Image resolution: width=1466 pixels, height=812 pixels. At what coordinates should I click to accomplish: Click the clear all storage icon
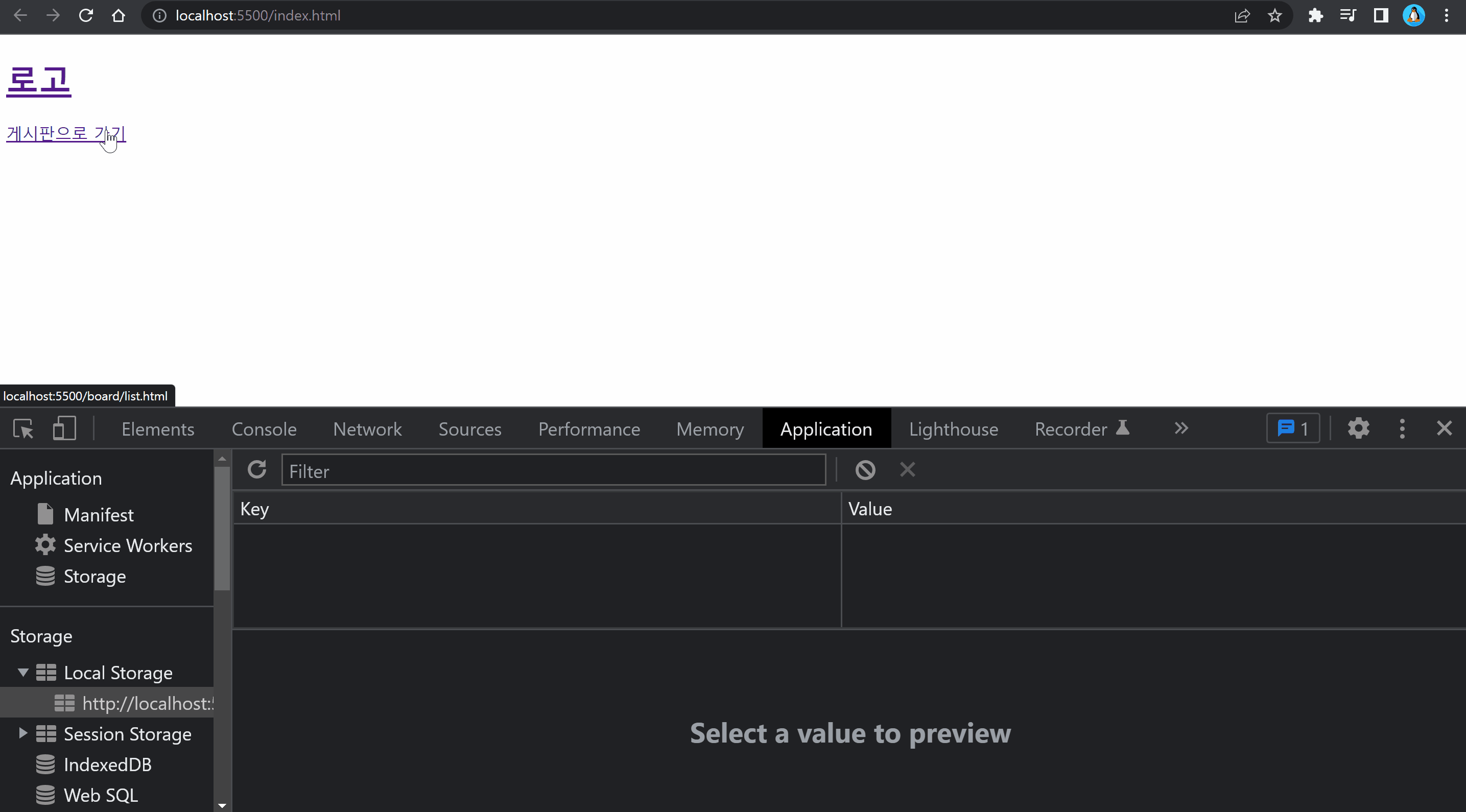[865, 470]
